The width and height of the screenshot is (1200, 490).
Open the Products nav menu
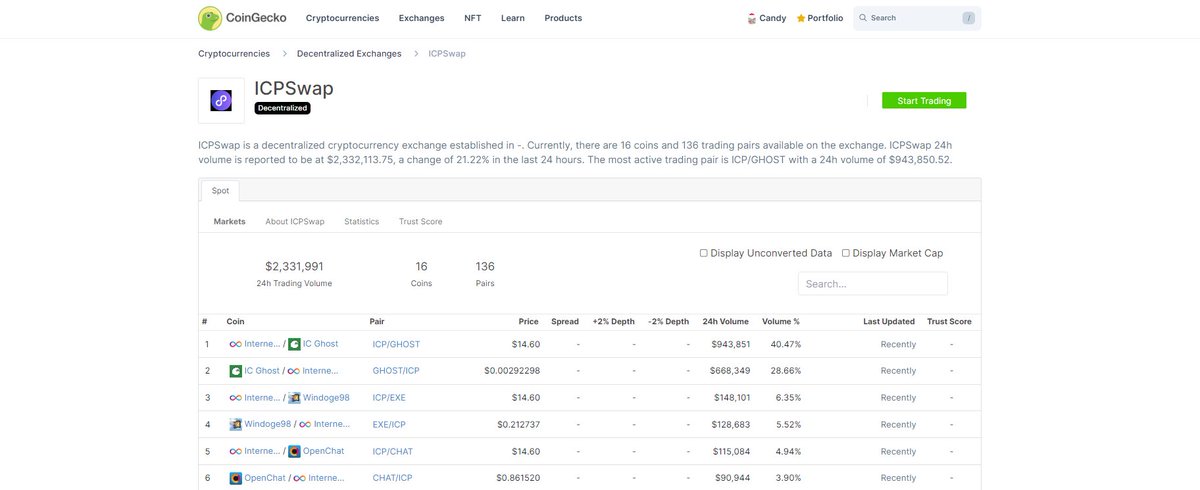pyautogui.click(x=563, y=18)
